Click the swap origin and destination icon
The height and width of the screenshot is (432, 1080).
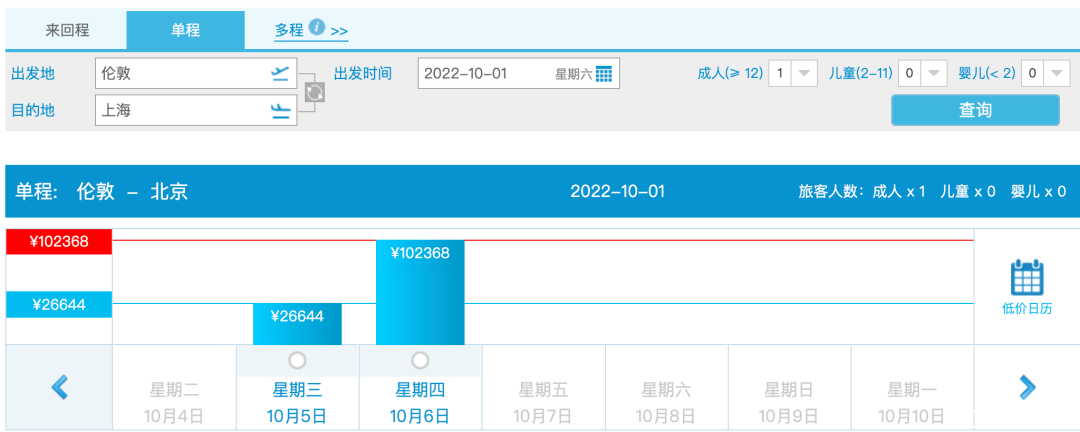pyautogui.click(x=315, y=92)
